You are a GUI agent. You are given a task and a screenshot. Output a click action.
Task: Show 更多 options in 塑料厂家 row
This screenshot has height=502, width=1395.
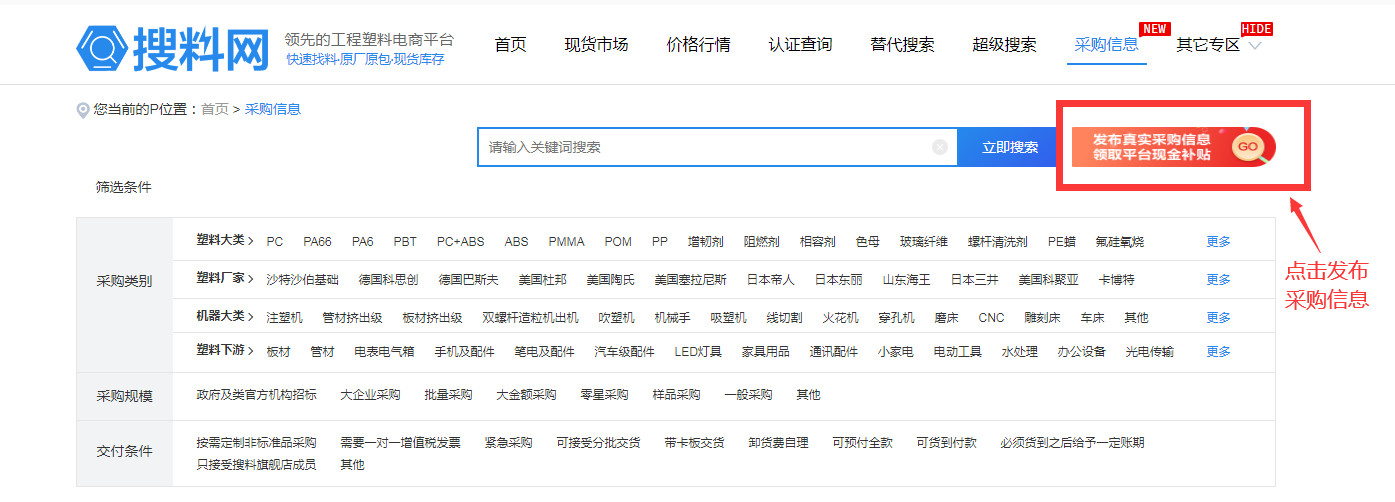pyautogui.click(x=1218, y=279)
